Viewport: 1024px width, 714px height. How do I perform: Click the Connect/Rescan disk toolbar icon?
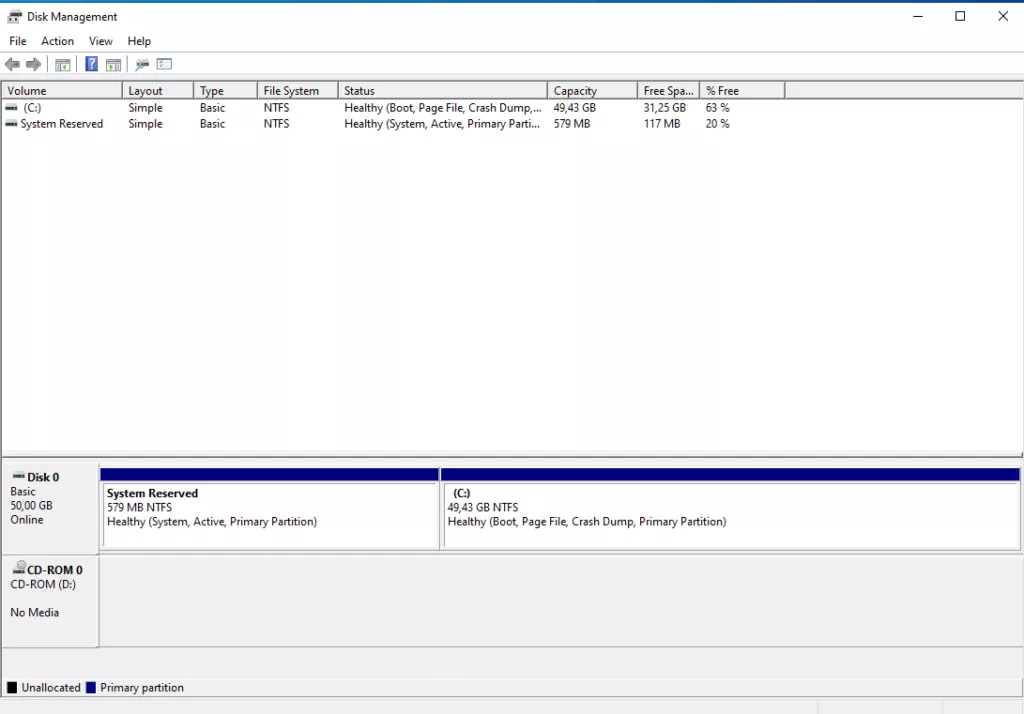pyautogui.click(x=142, y=65)
